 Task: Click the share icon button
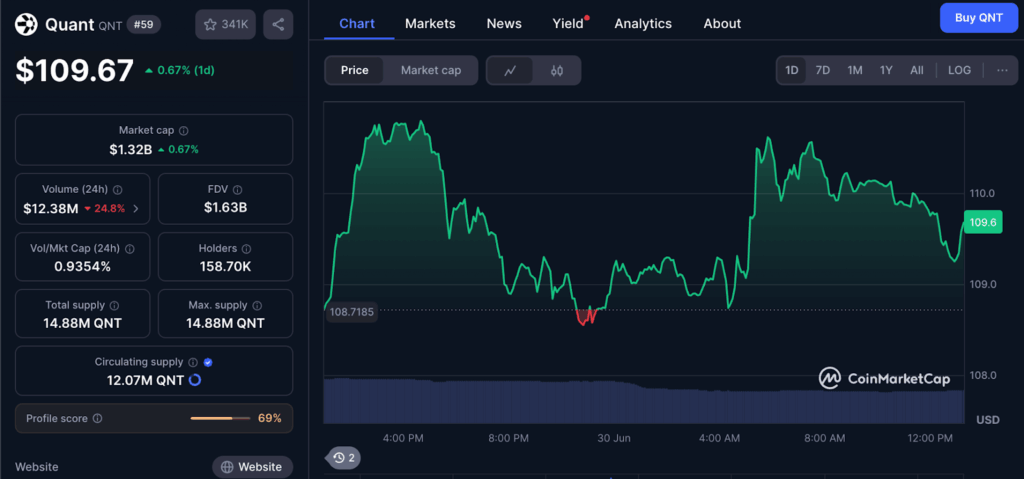click(278, 24)
